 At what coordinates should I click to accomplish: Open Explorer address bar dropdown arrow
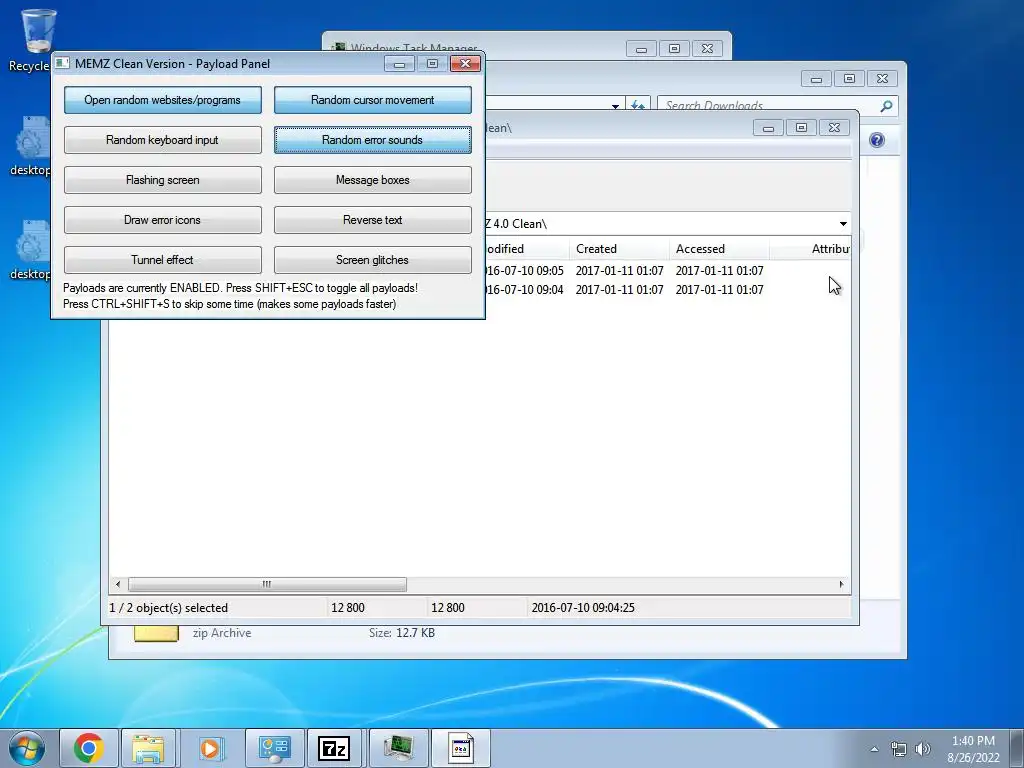click(615, 106)
